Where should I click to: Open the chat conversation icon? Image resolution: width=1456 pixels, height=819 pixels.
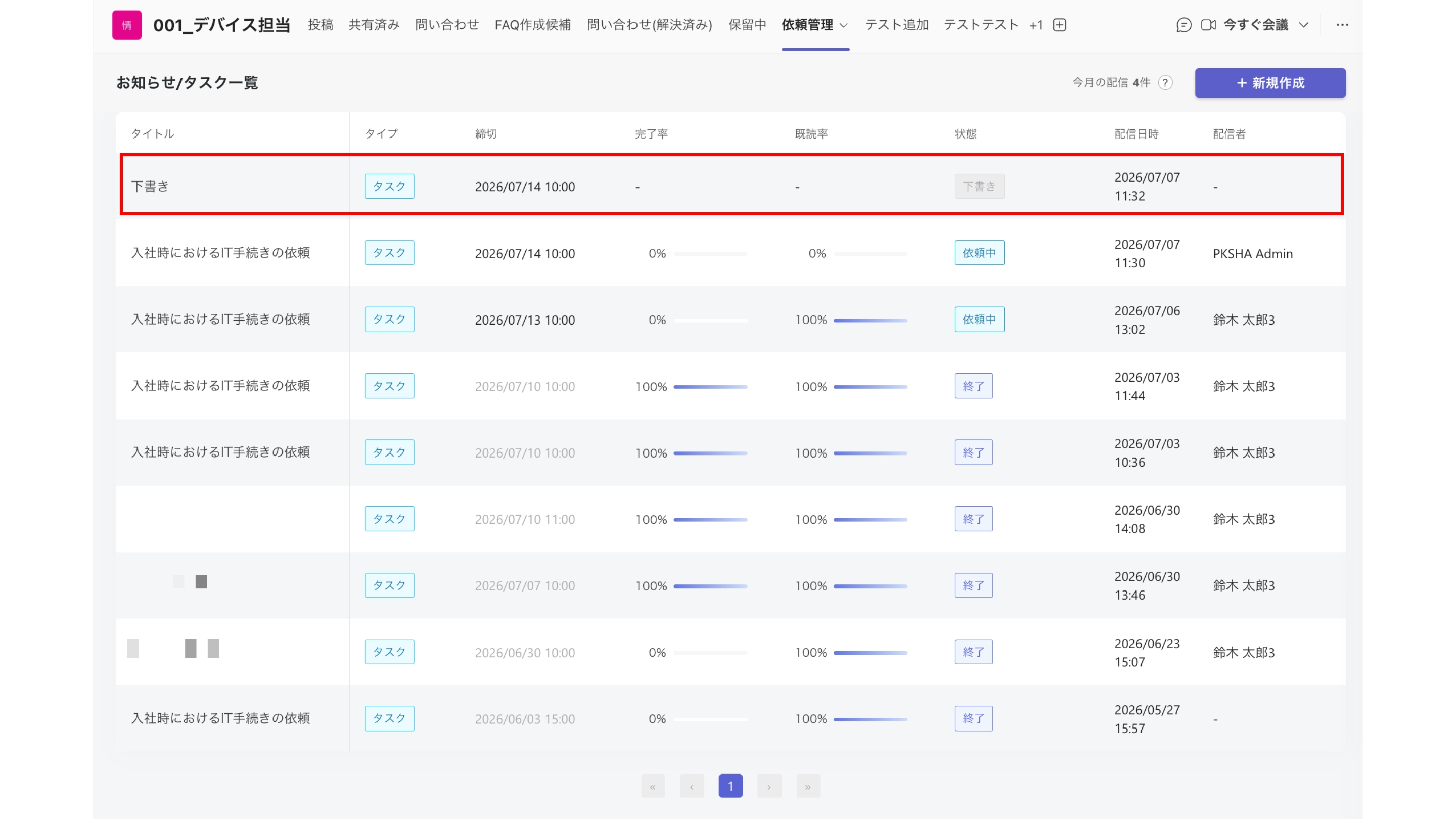click(x=1184, y=25)
